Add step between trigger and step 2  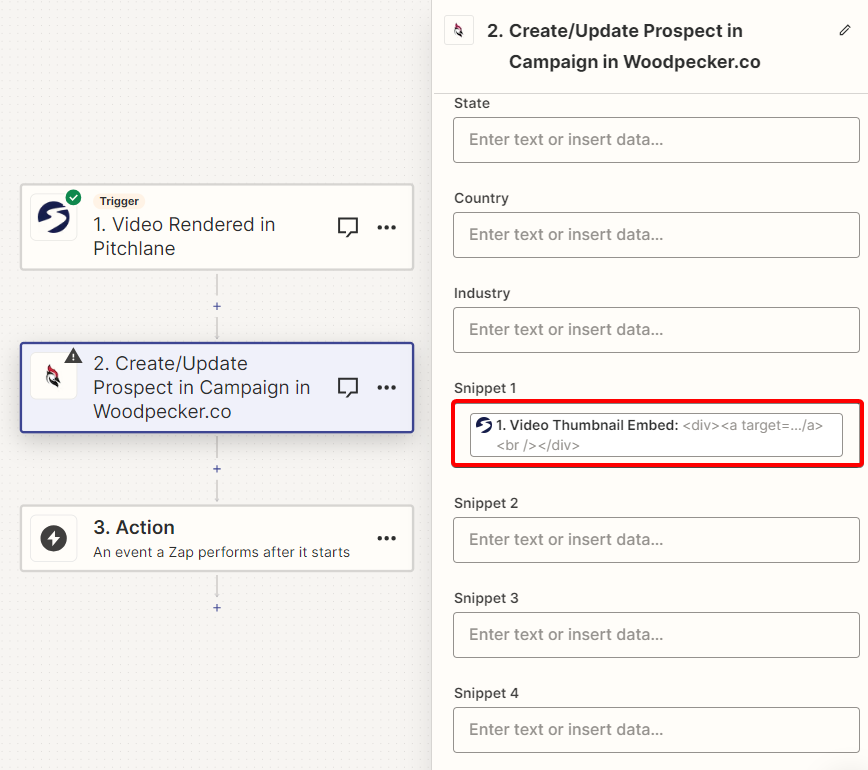(x=217, y=306)
